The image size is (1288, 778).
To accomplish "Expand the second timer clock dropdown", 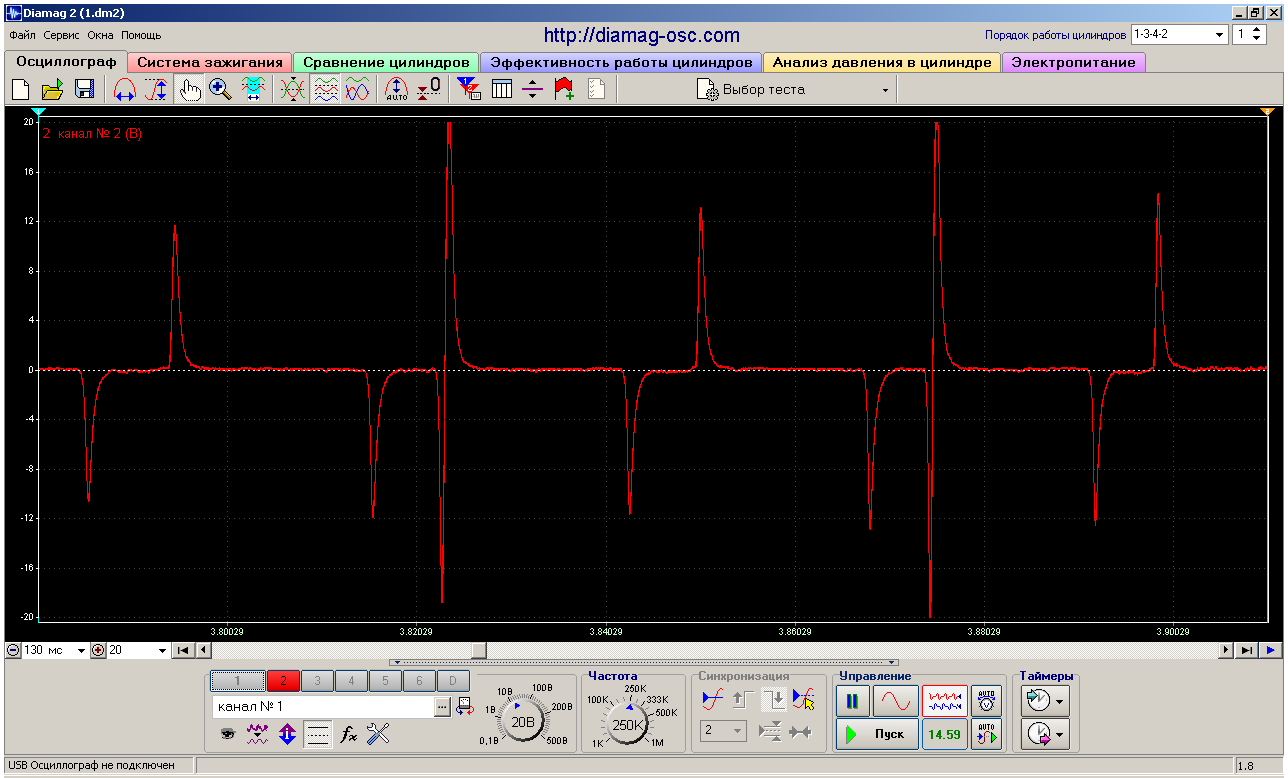I will point(1059,735).
